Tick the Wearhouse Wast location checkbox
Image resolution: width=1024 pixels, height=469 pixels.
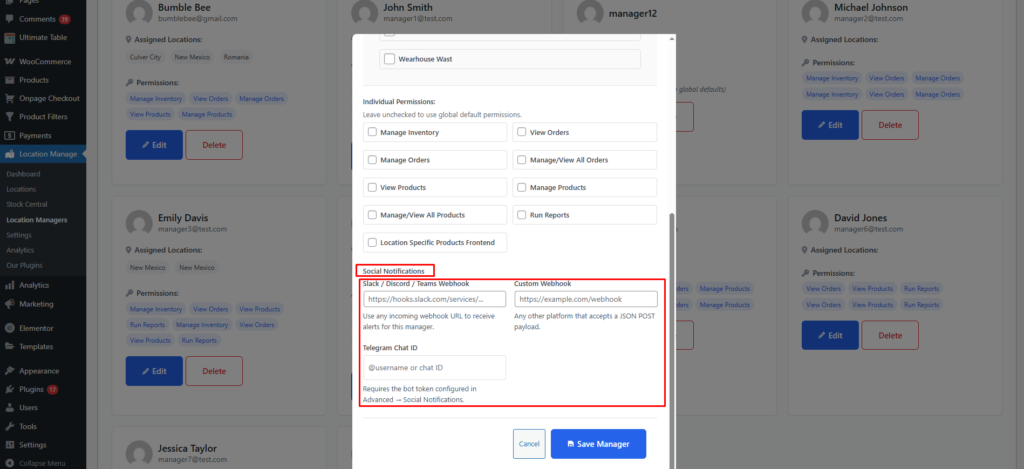click(390, 59)
